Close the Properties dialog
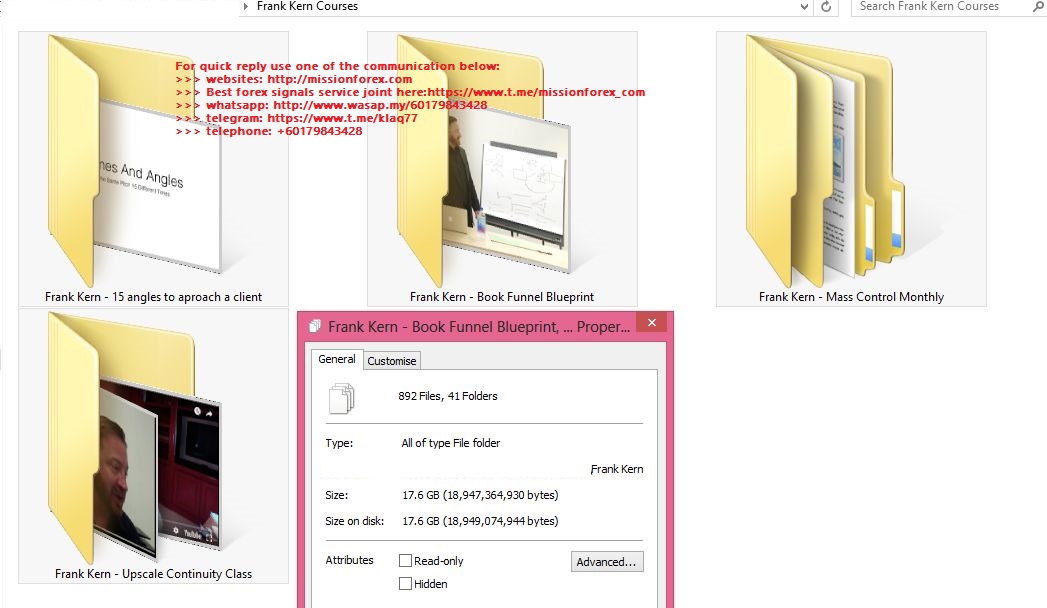This screenshot has height=608, width=1047. tap(652, 323)
